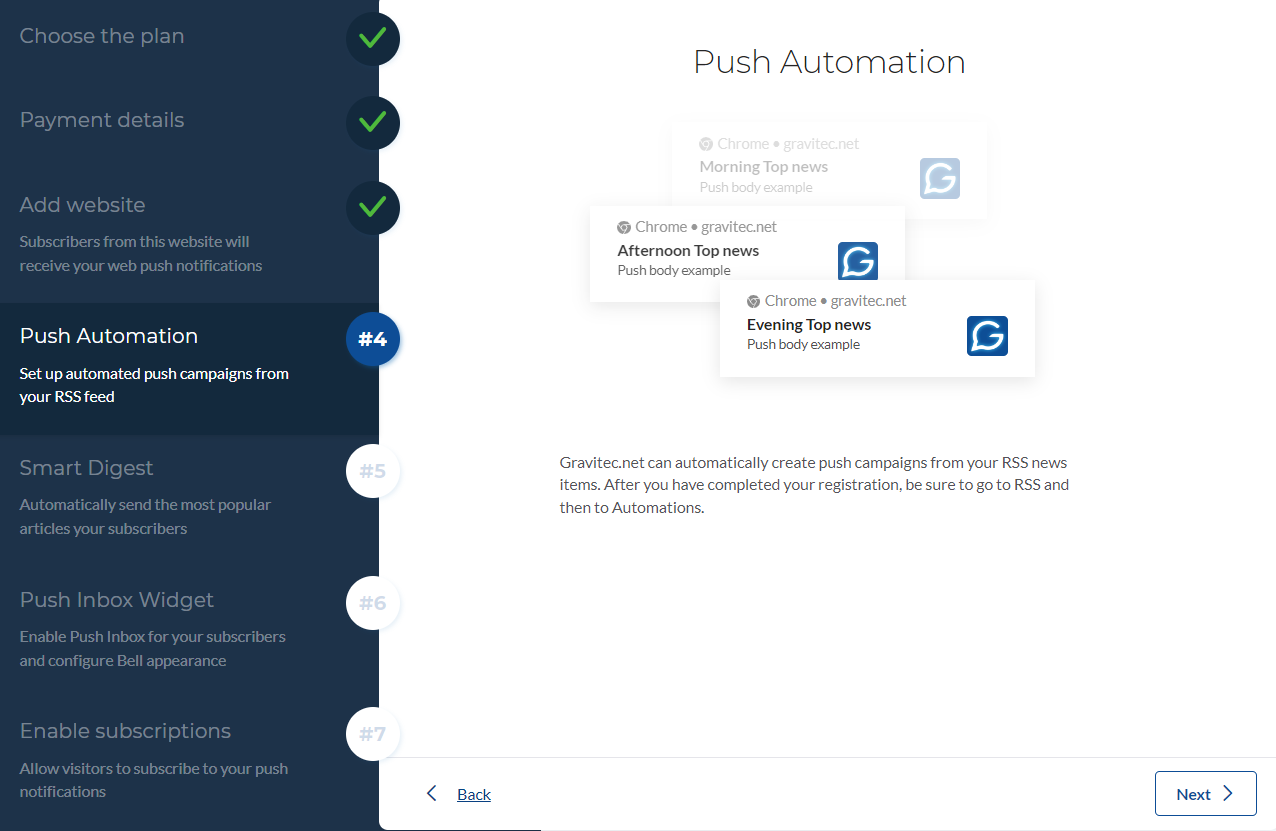
Task: Click the #7 step badge
Action: click(x=373, y=735)
